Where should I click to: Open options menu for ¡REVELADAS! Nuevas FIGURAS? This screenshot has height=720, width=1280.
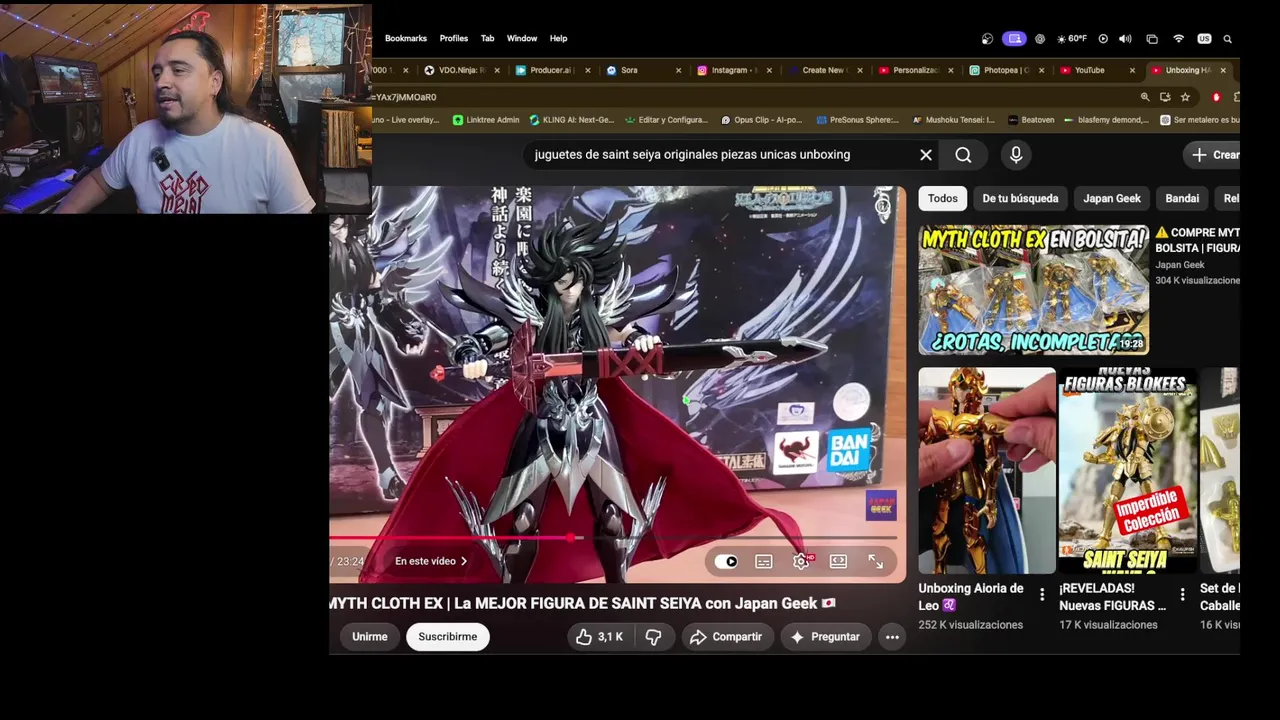tap(1182, 595)
